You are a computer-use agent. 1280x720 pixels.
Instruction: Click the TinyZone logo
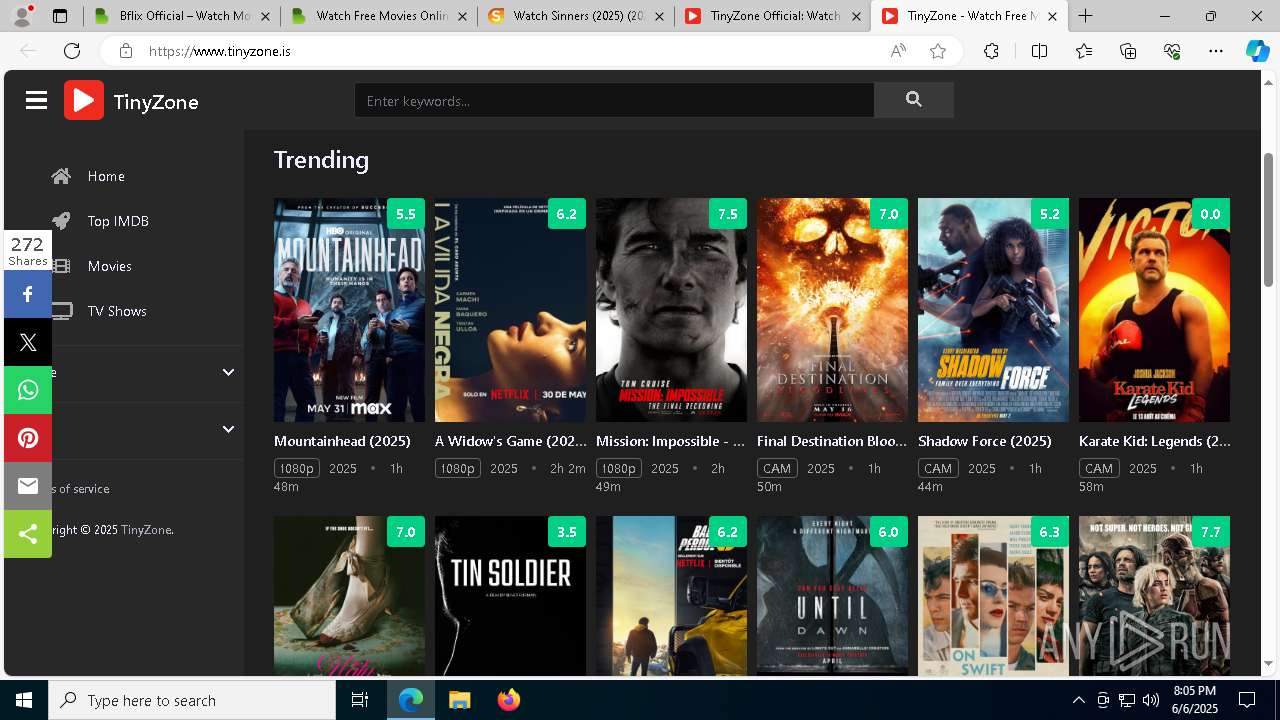[x=131, y=100]
